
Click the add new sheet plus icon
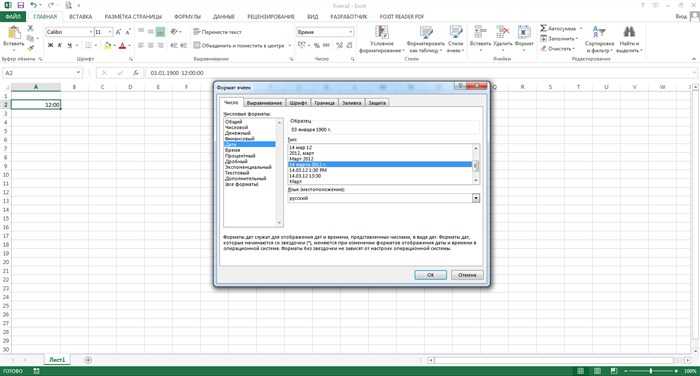tap(88, 359)
